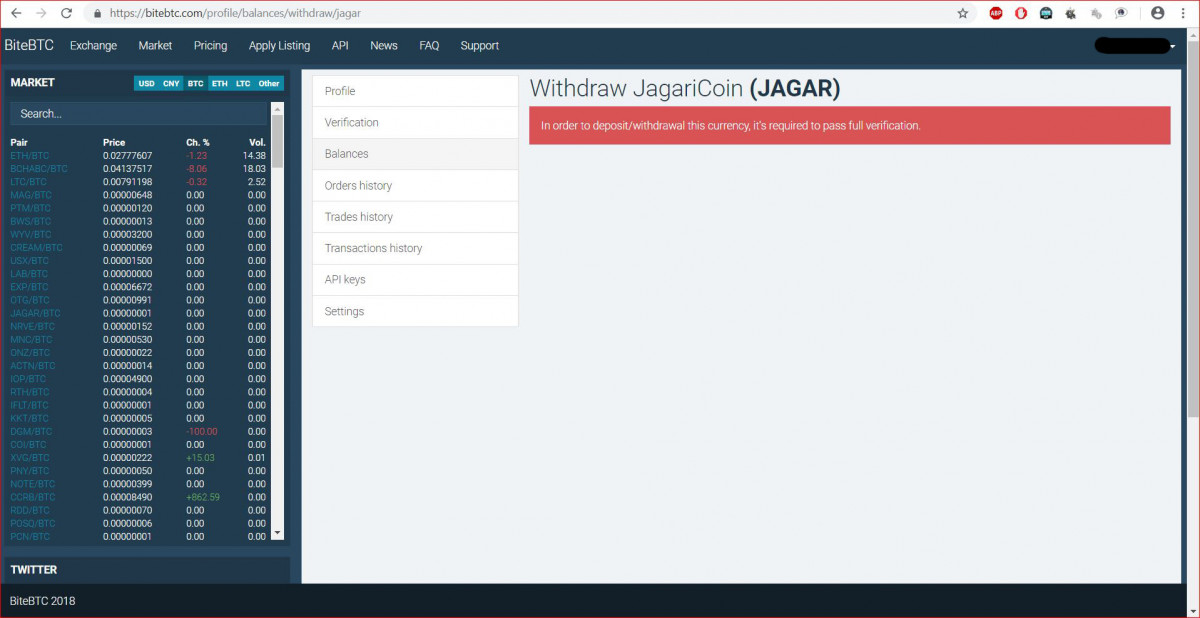Select the ETH market tab

click(x=219, y=83)
